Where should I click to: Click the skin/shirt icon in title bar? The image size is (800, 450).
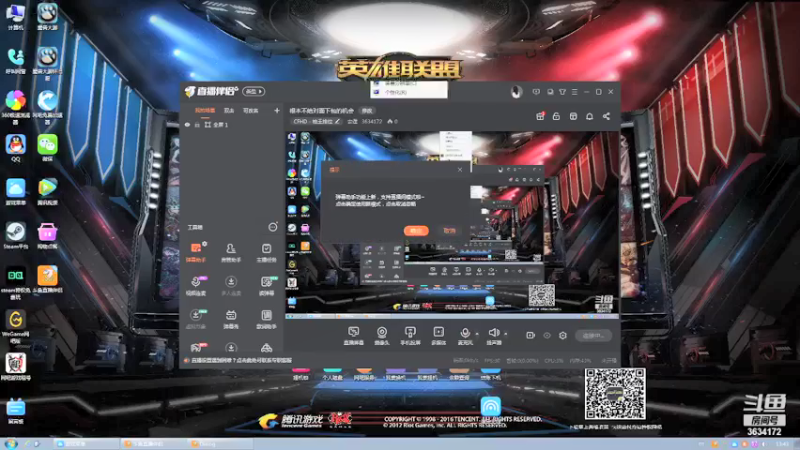coord(562,92)
